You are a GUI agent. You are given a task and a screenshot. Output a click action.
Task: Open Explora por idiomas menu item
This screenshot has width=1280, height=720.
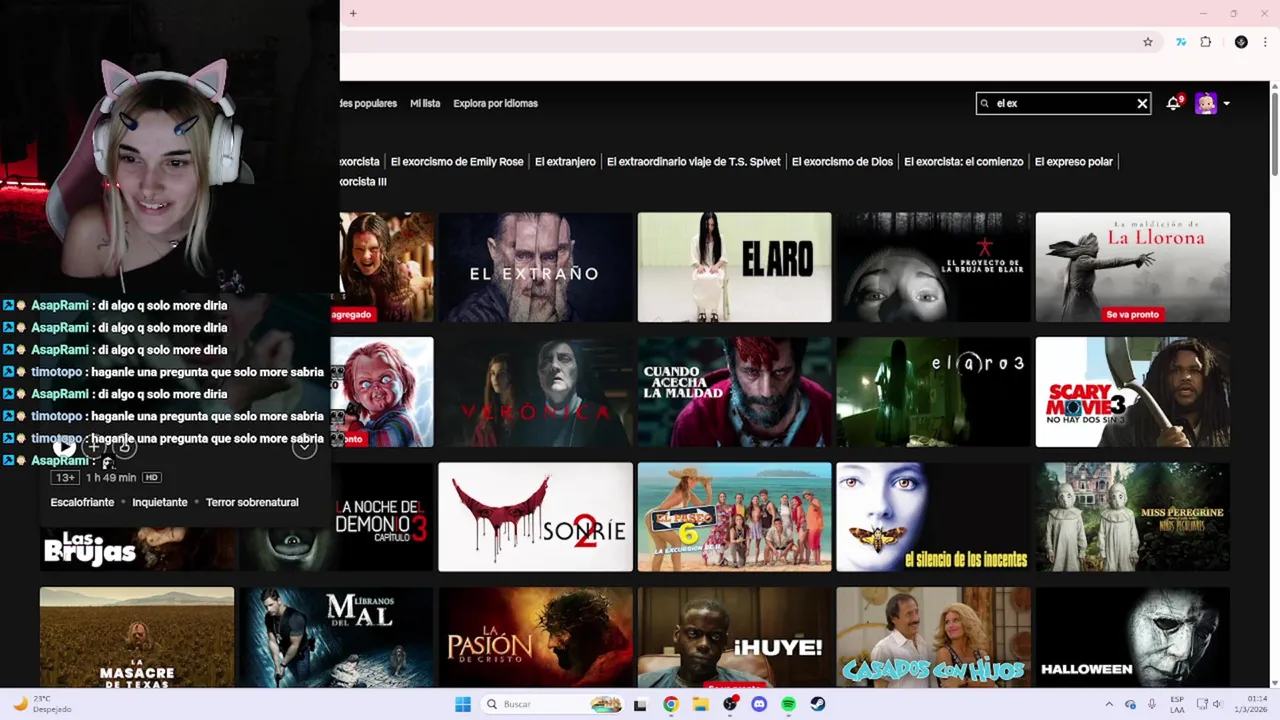click(495, 103)
